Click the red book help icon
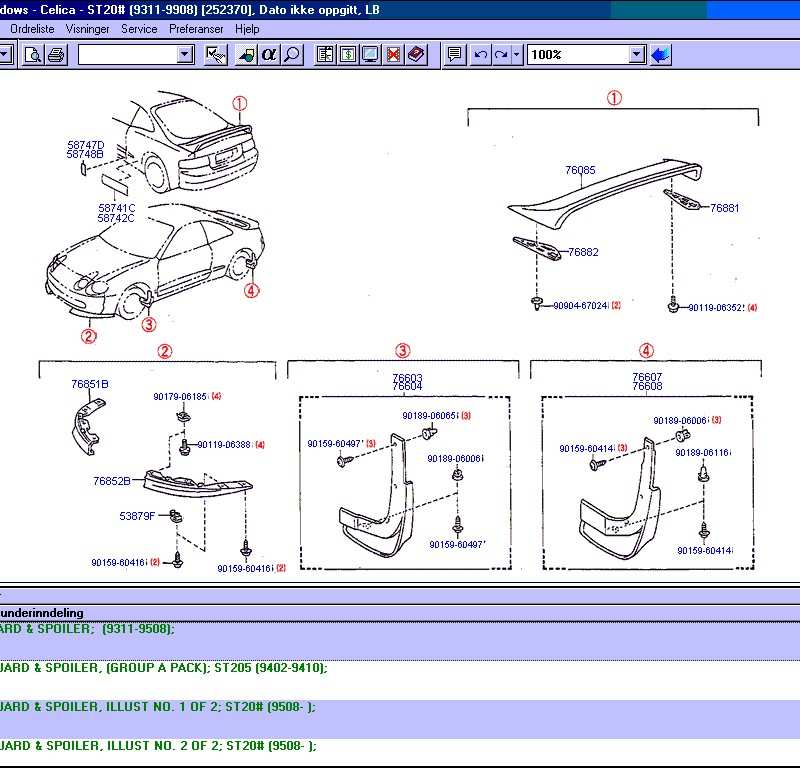Screen dimensions: 800x768 (x=416, y=55)
